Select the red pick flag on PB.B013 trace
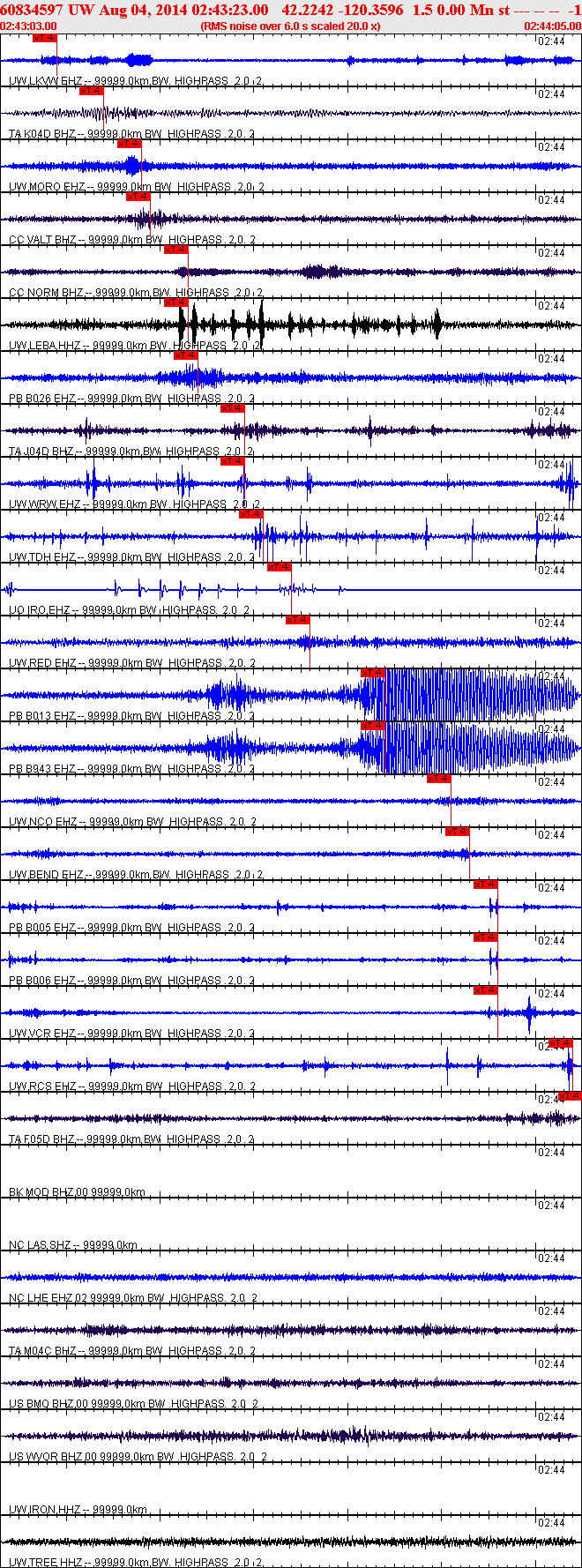The height and width of the screenshot is (1568, 582). pyautogui.click(x=373, y=673)
